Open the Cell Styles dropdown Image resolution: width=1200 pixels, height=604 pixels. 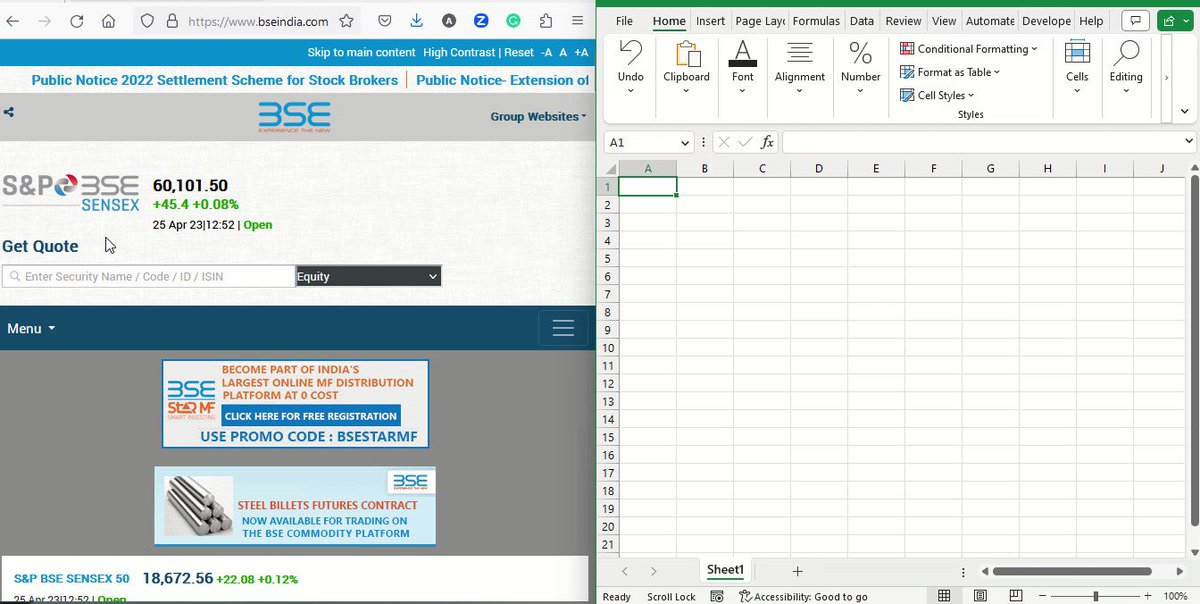[x=938, y=95]
